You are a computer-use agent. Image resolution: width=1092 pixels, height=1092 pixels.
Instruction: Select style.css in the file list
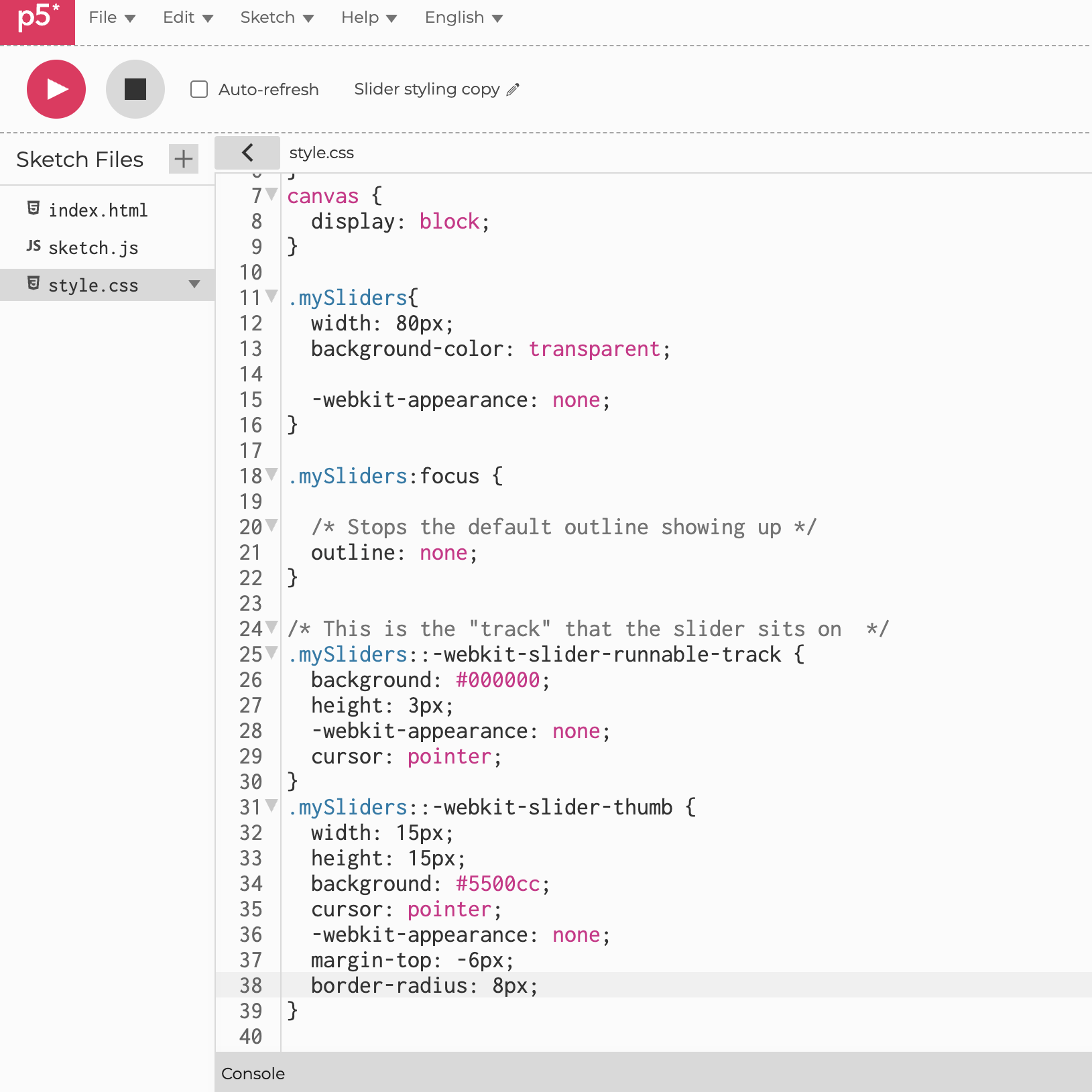107,286
